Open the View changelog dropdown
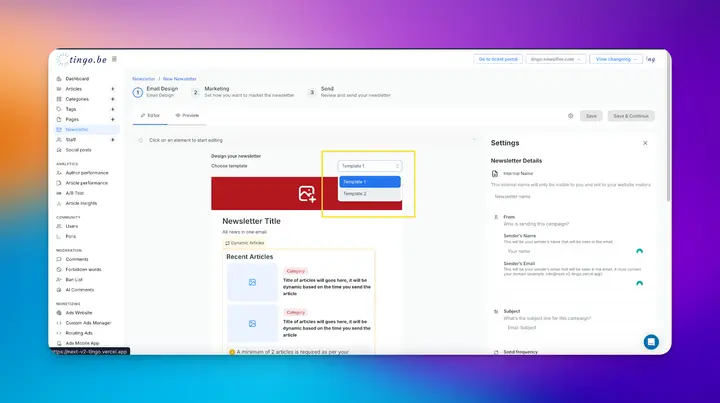The width and height of the screenshot is (720, 403). (616, 59)
